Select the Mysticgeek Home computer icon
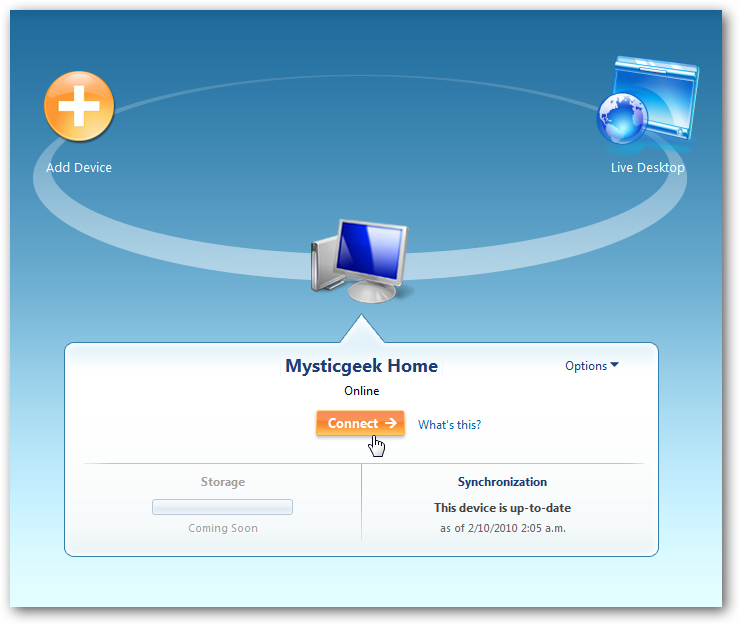This screenshot has height=625, width=740. coord(360,261)
